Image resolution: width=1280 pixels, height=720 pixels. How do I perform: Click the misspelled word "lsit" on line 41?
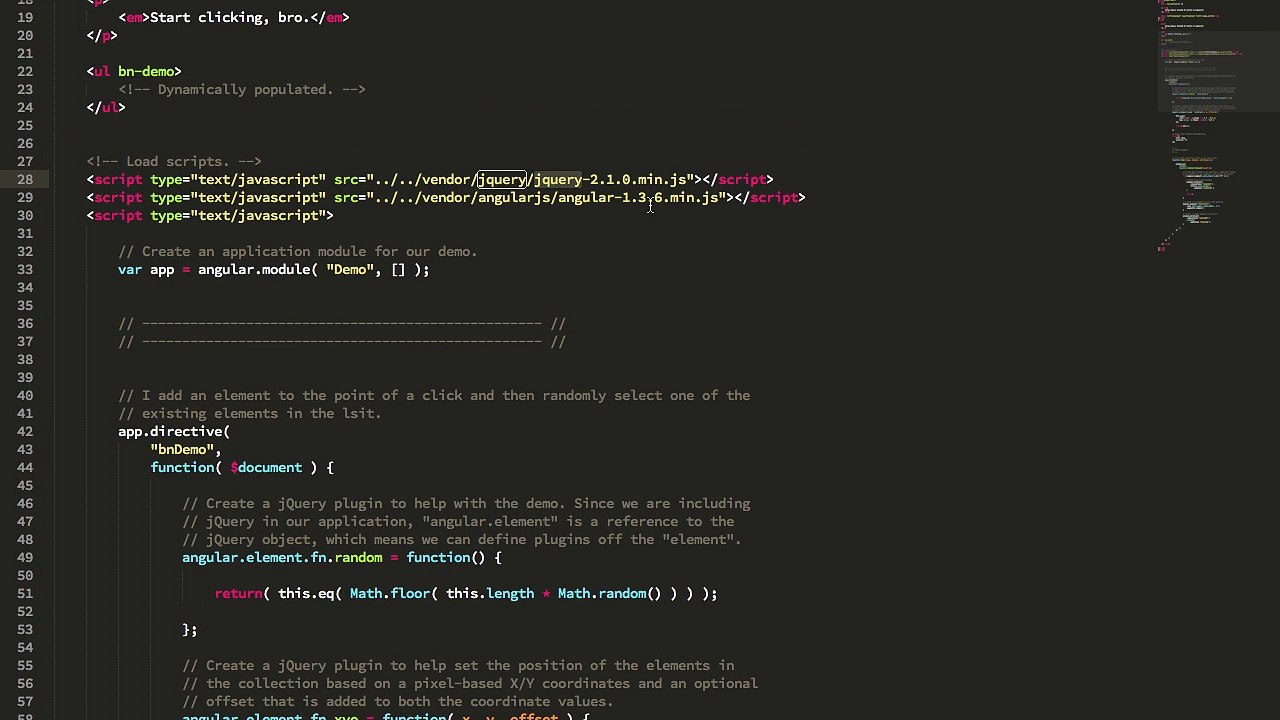(358, 414)
